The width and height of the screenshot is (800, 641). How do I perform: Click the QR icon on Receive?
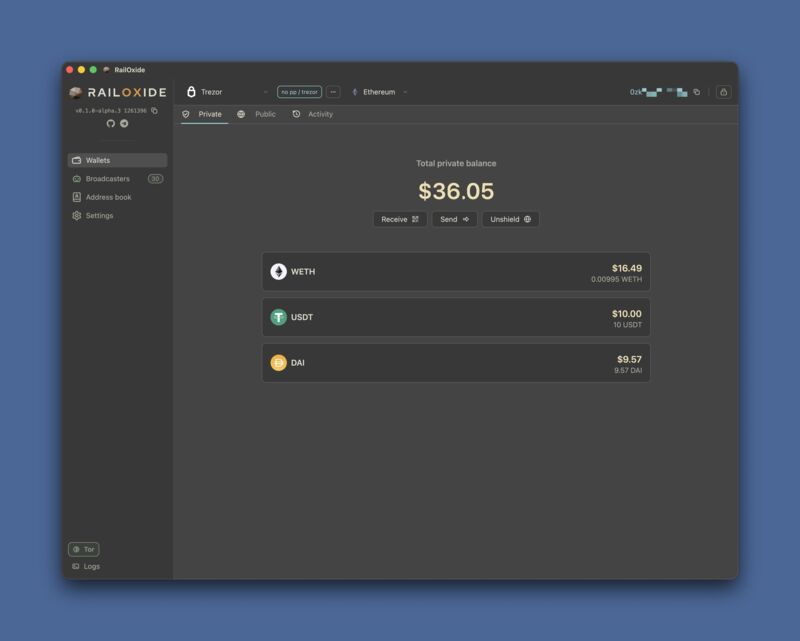pyautogui.click(x=415, y=219)
